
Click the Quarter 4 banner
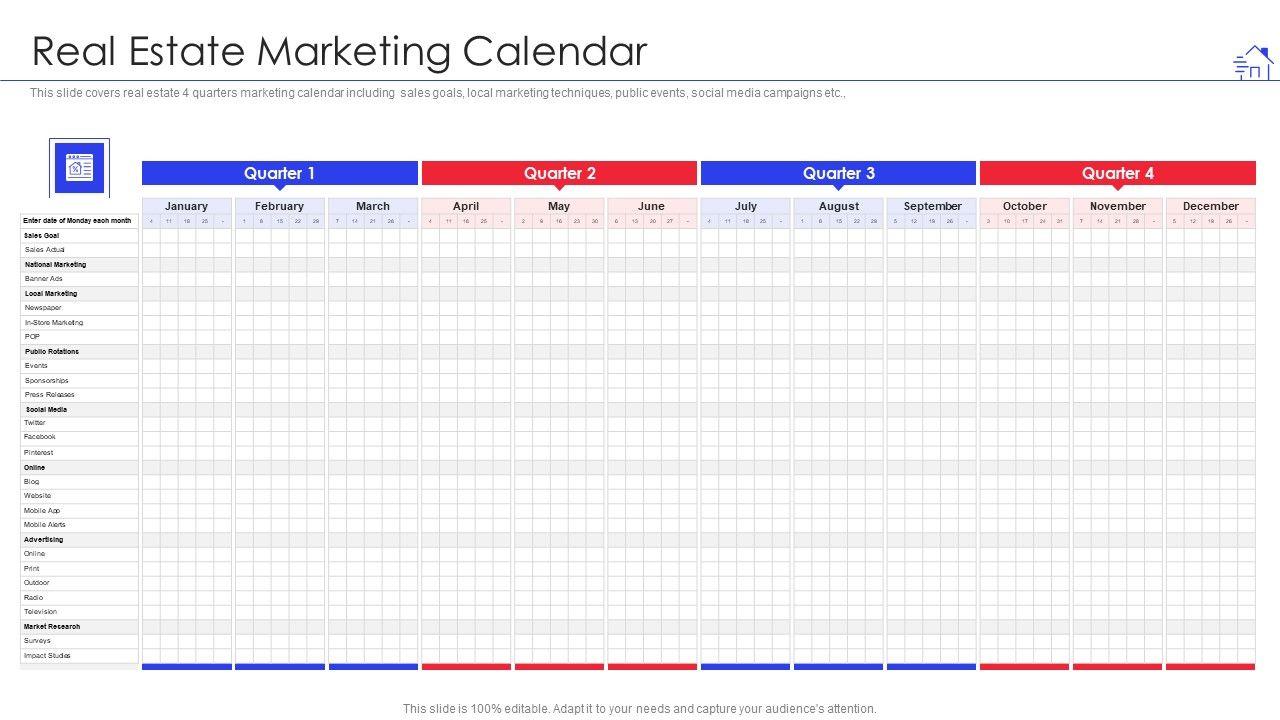click(x=1117, y=173)
